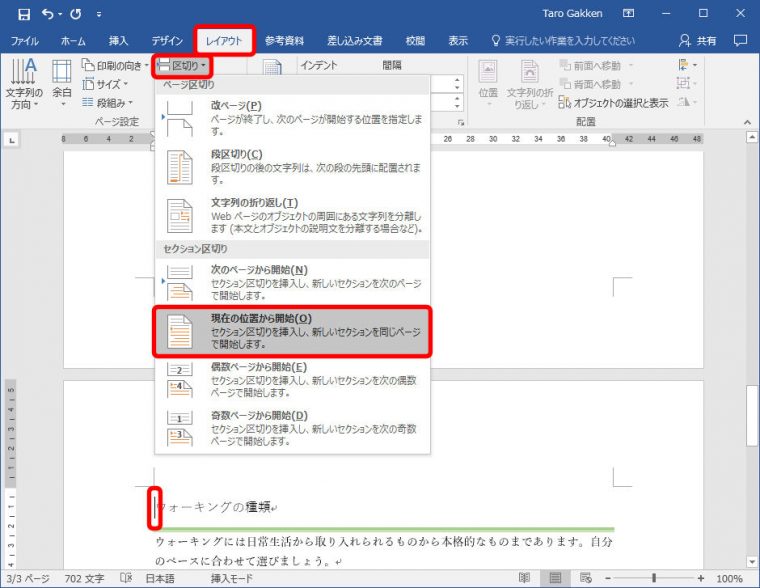Click the Tell Me search box
This screenshot has width=760, height=588.
pos(563,41)
